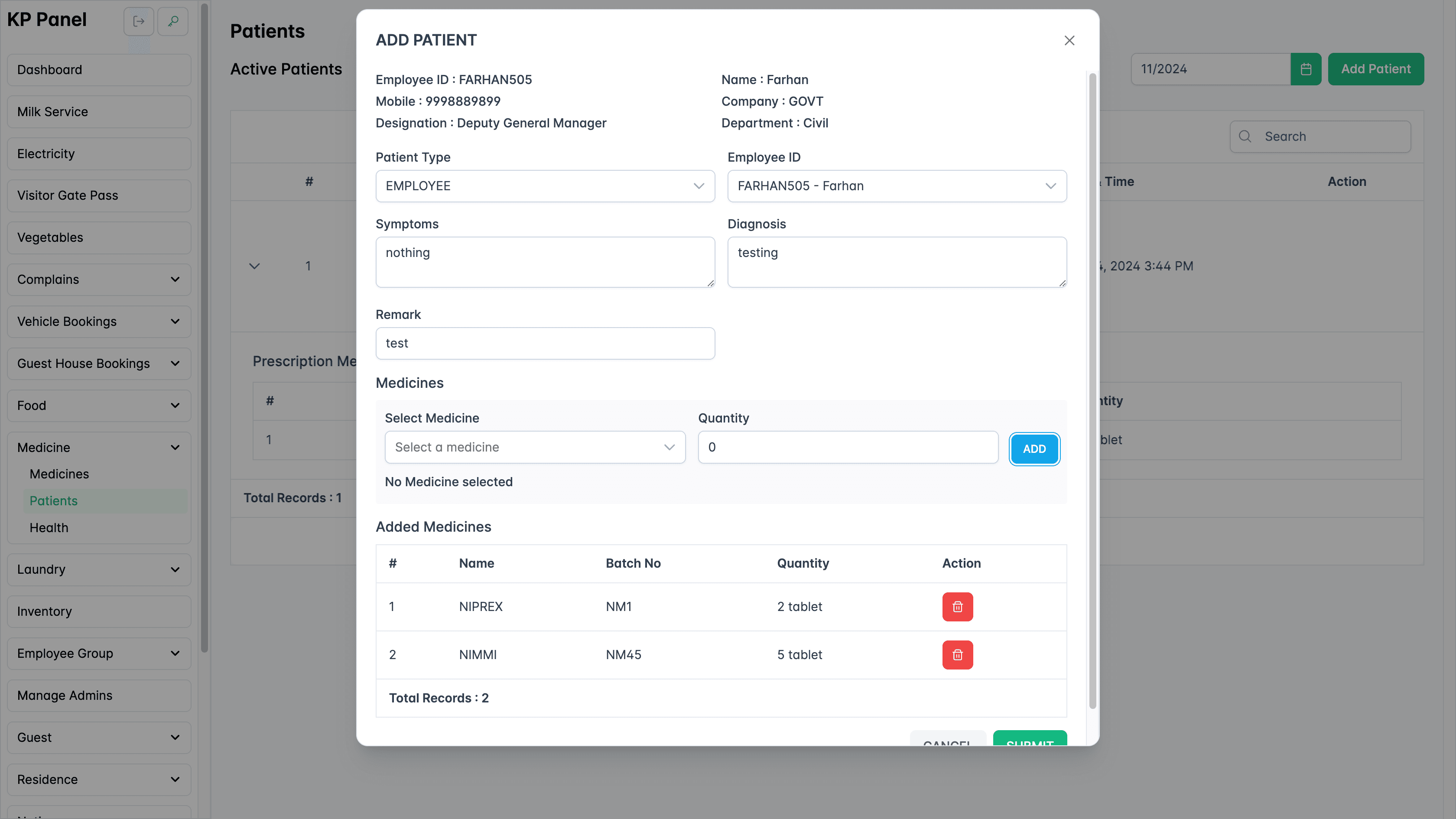Close the Add Patient dialog with the X icon

click(1069, 40)
